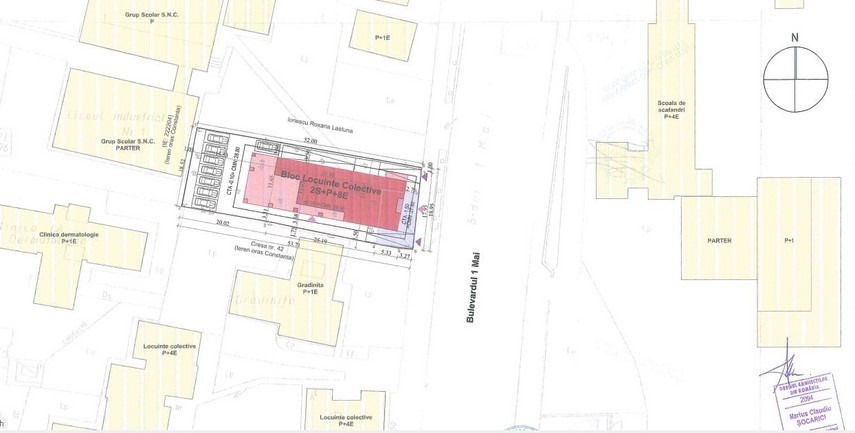This screenshot has height=433, width=855.
Task: Click the '25.19' dimension value
Action: 320,239
